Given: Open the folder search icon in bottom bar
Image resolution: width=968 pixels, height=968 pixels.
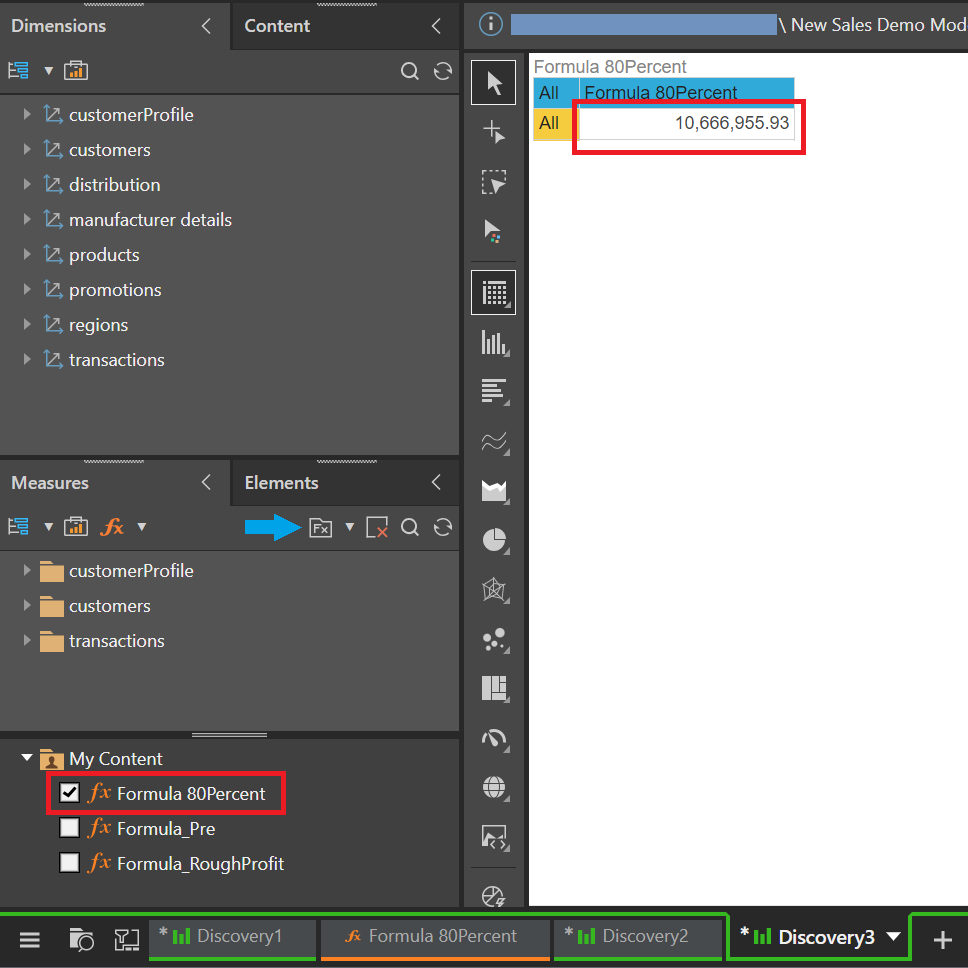Looking at the screenshot, I should tap(81, 940).
